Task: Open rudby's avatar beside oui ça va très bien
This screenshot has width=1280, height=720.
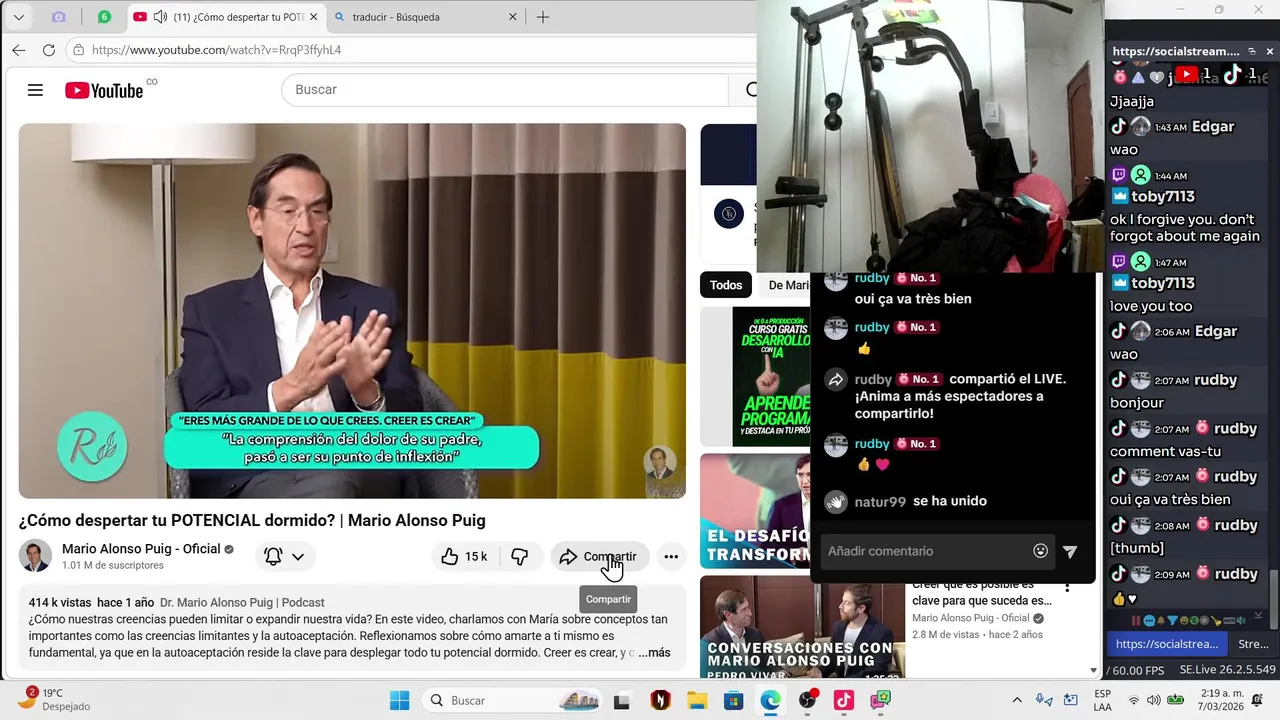Action: 836,281
